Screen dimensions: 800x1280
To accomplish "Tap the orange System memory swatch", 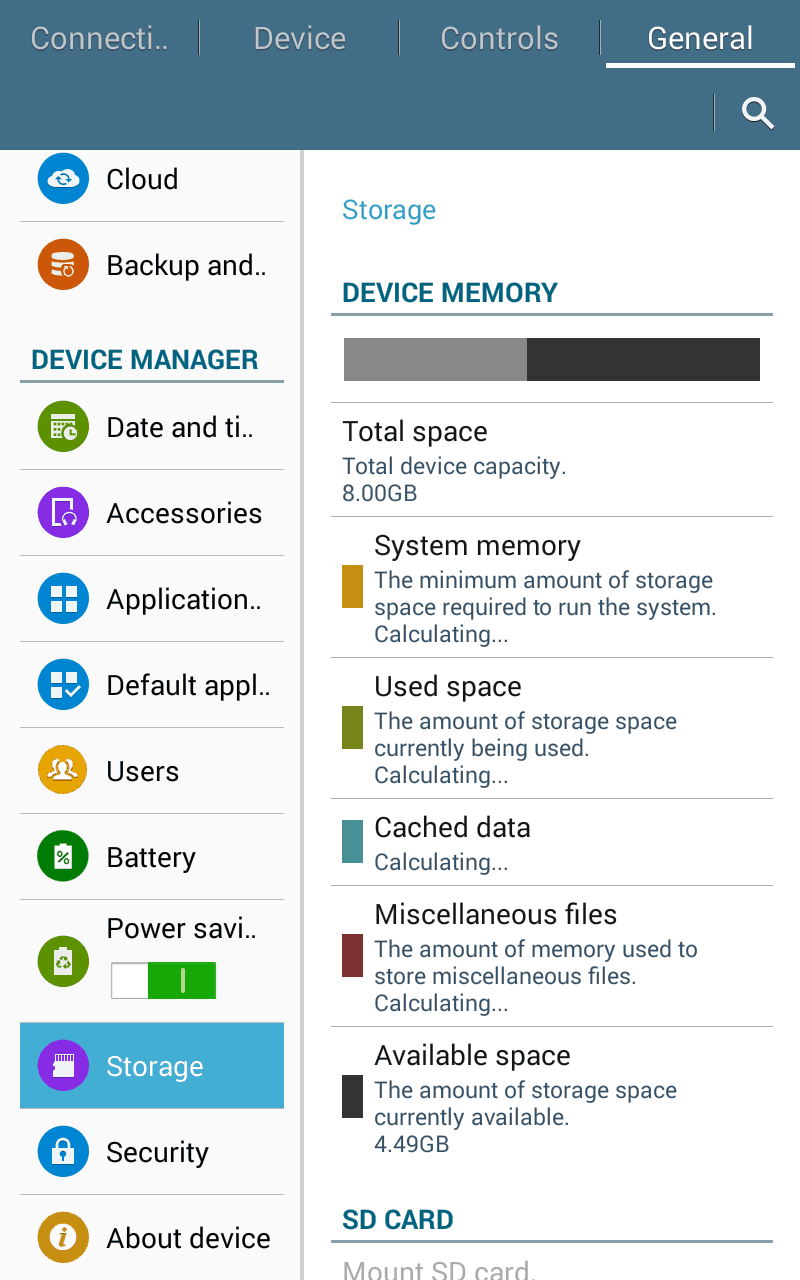I will (x=352, y=587).
